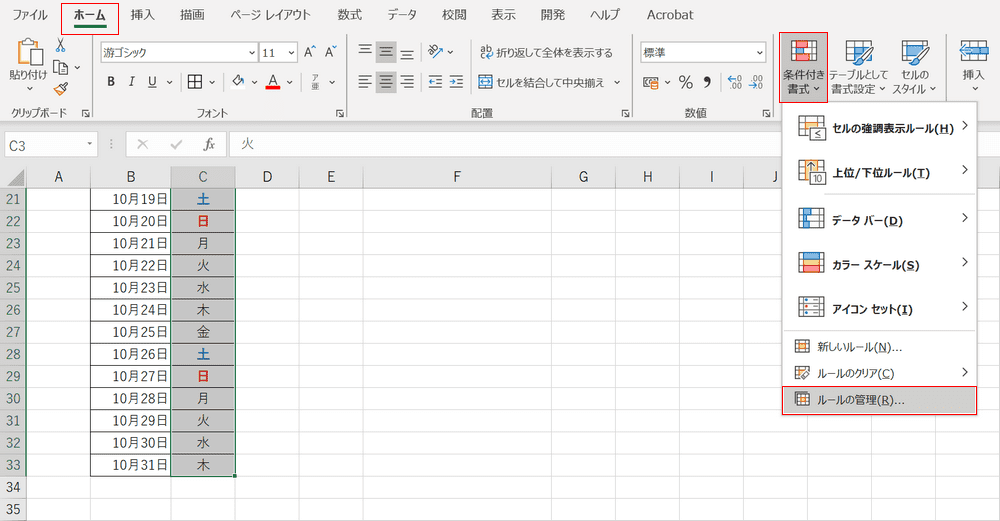Click the 条件付き書式 button
This screenshot has height=521, width=1000.
click(804, 68)
